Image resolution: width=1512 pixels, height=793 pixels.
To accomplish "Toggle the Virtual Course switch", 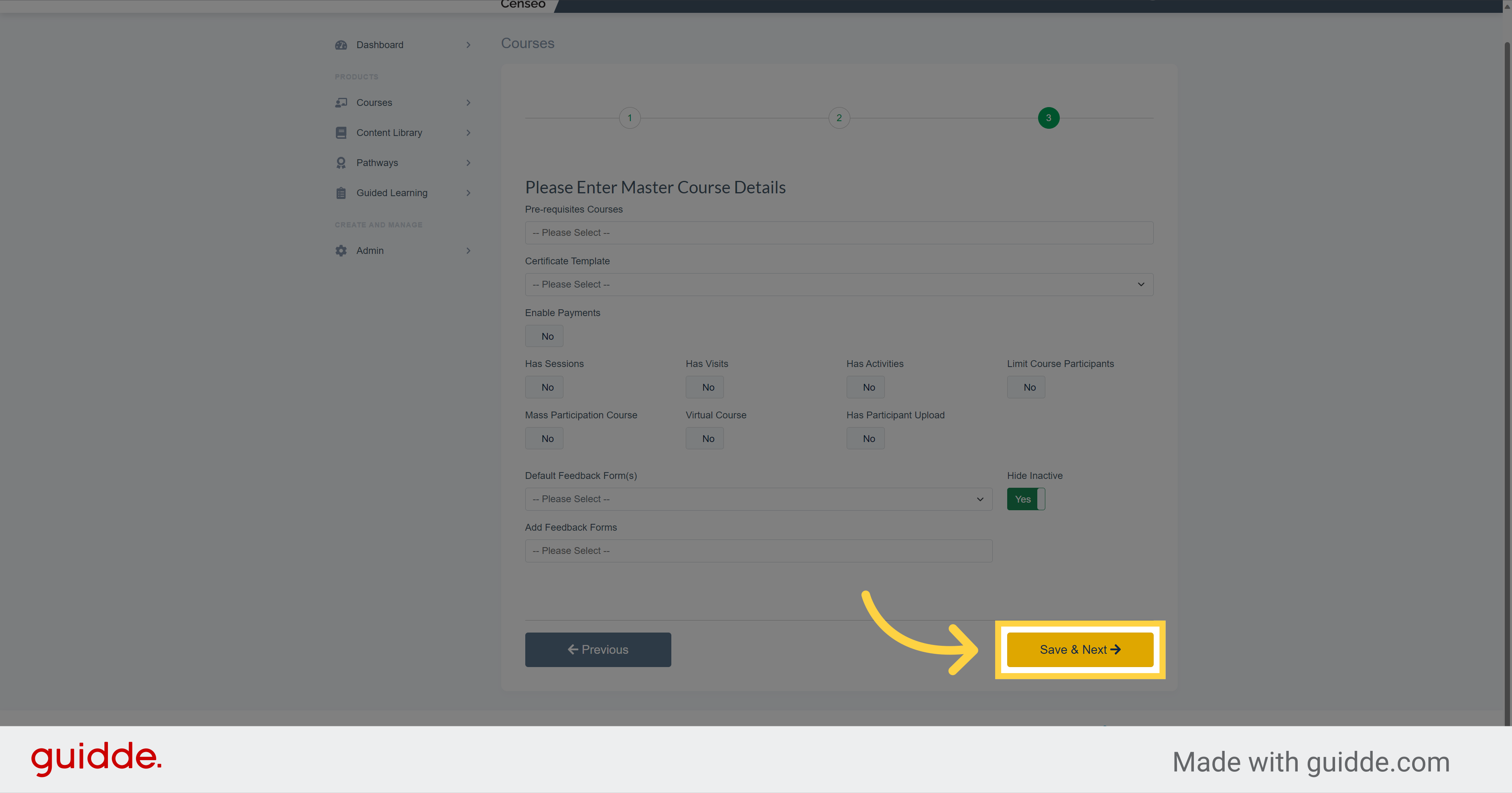I will point(705,439).
